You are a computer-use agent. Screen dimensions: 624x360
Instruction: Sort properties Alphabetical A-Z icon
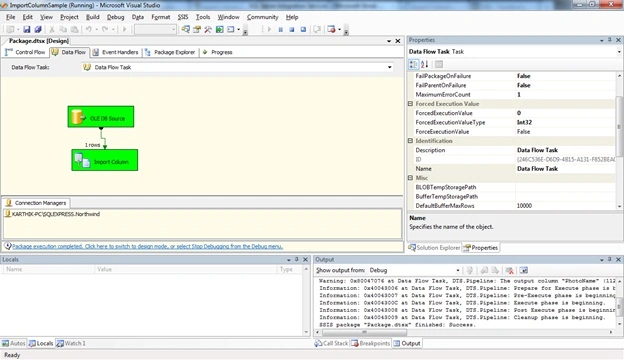424,64
